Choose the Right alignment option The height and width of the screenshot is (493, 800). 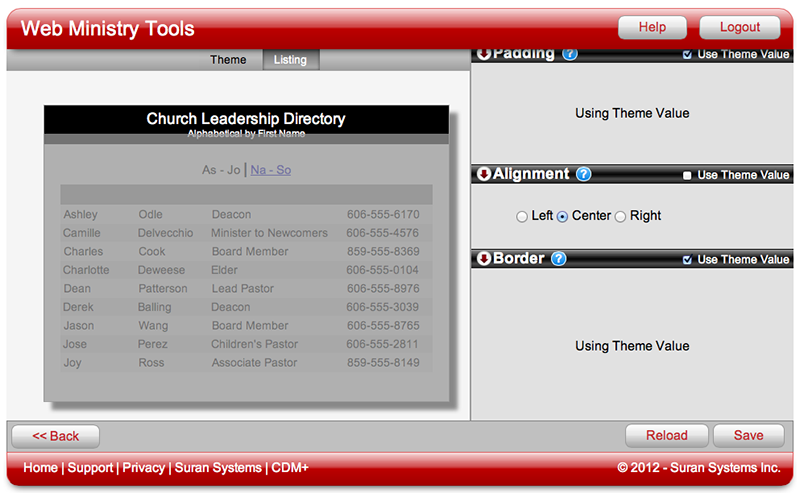pyautogui.click(x=620, y=217)
